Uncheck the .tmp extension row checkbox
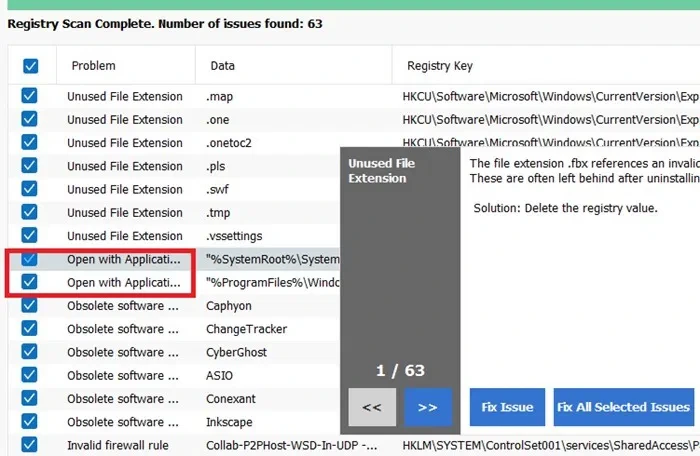 click(x=29, y=212)
